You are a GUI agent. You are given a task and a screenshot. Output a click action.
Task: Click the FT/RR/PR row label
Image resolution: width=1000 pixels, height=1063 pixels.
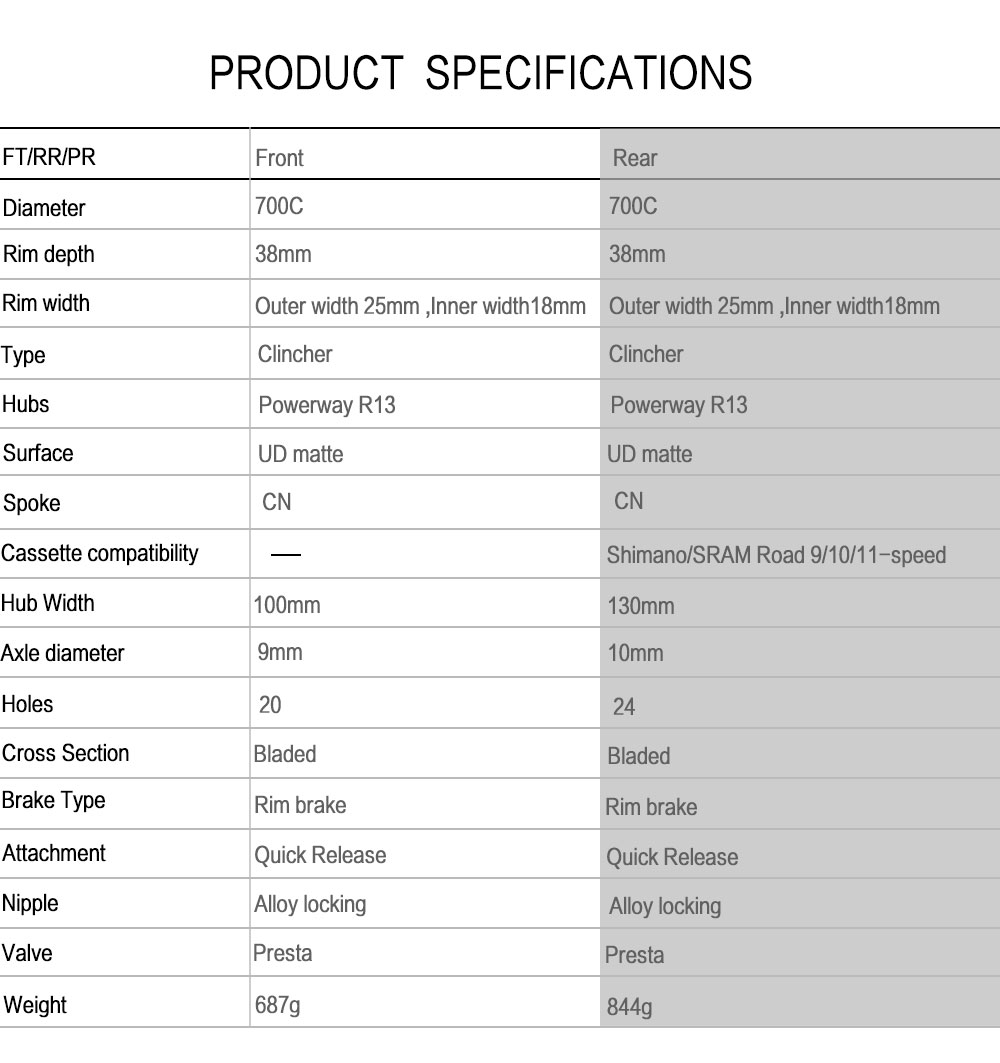pyautogui.click(x=50, y=158)
